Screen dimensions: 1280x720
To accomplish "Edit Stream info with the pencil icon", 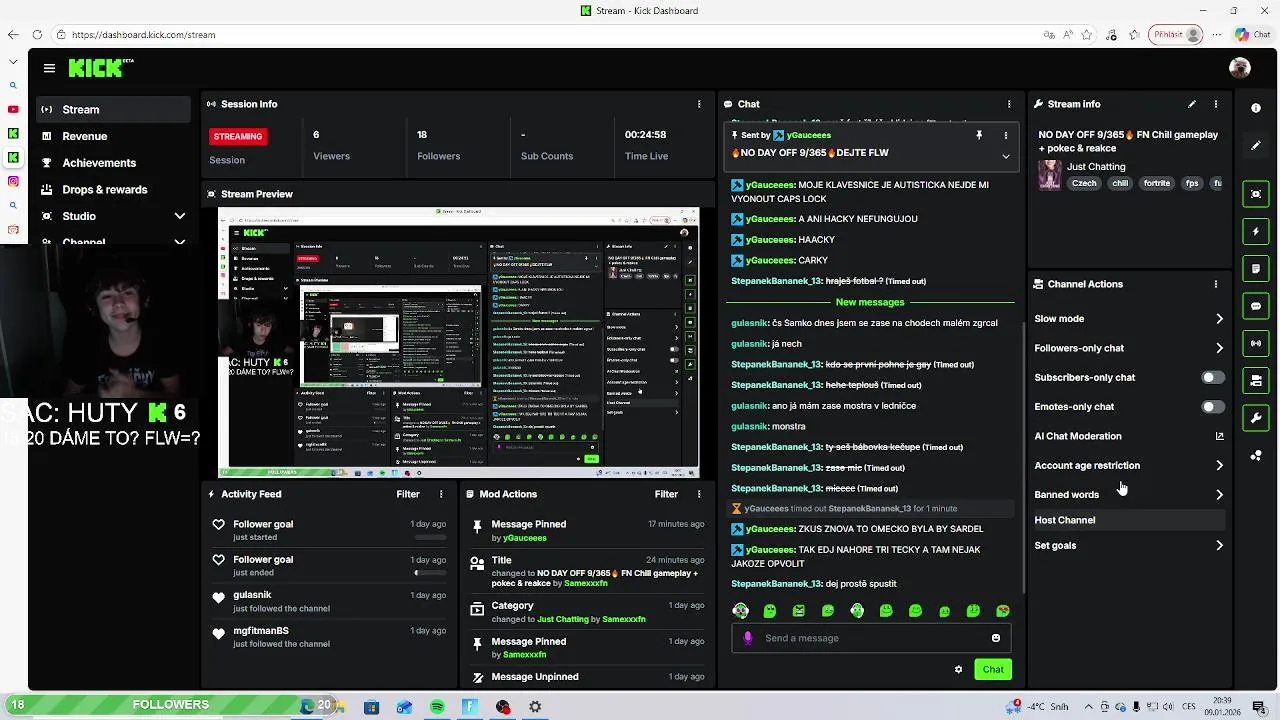I will click(x=1192, y=104).
